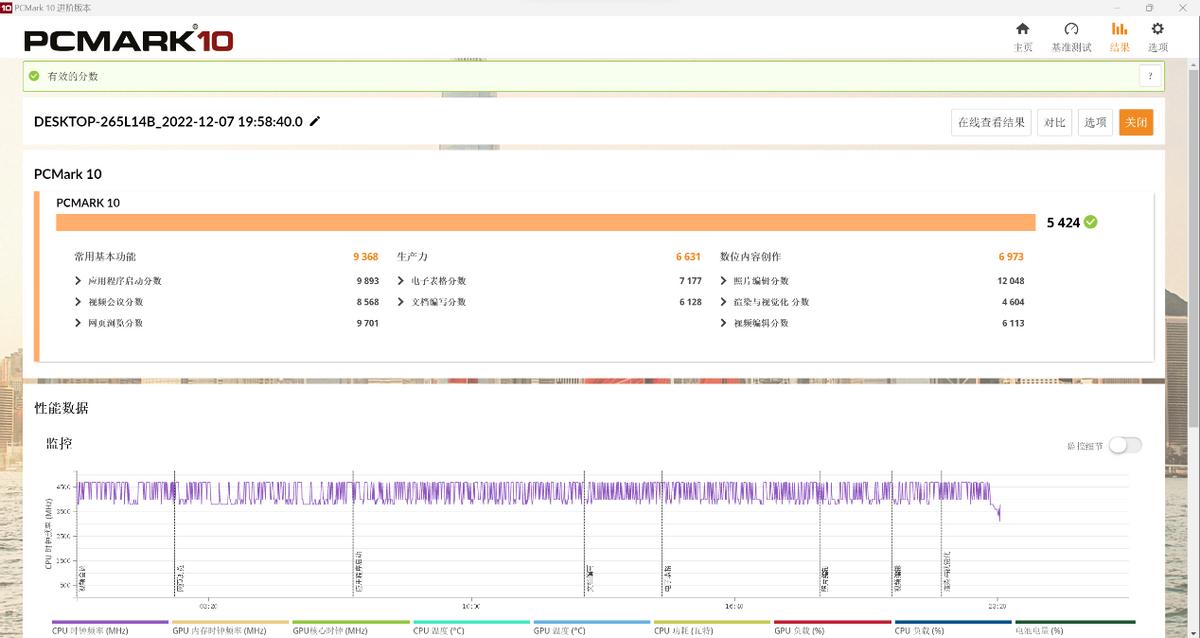Expand the 电子表格分数 row
The image size is (1200, 638).
click(401, 281)
